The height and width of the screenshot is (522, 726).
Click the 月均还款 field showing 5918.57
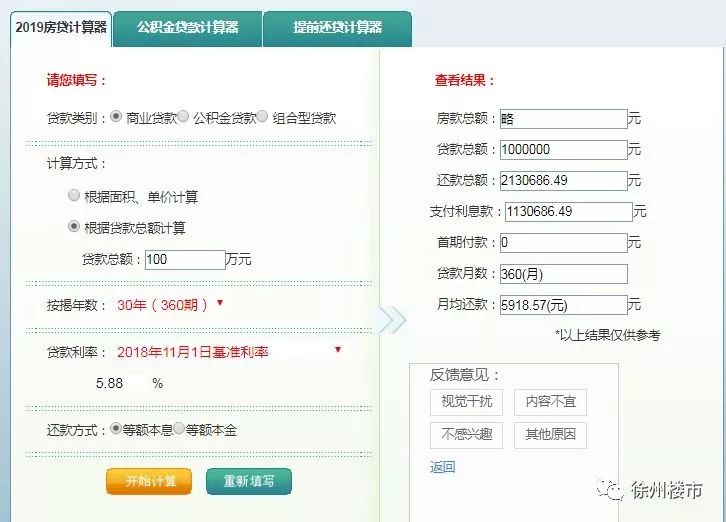[563, 305]
